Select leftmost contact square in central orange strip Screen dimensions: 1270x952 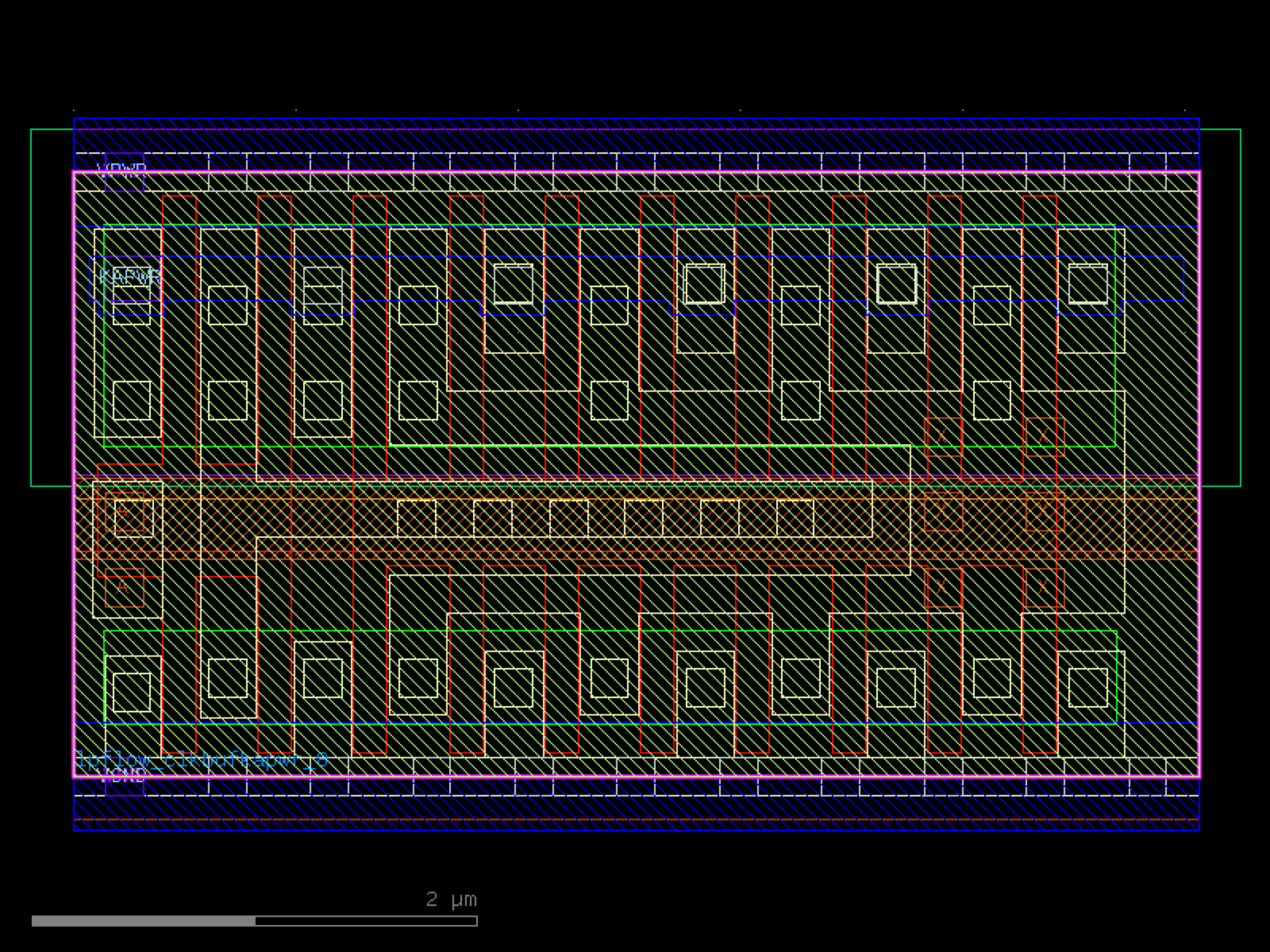(x=417, y=518)
